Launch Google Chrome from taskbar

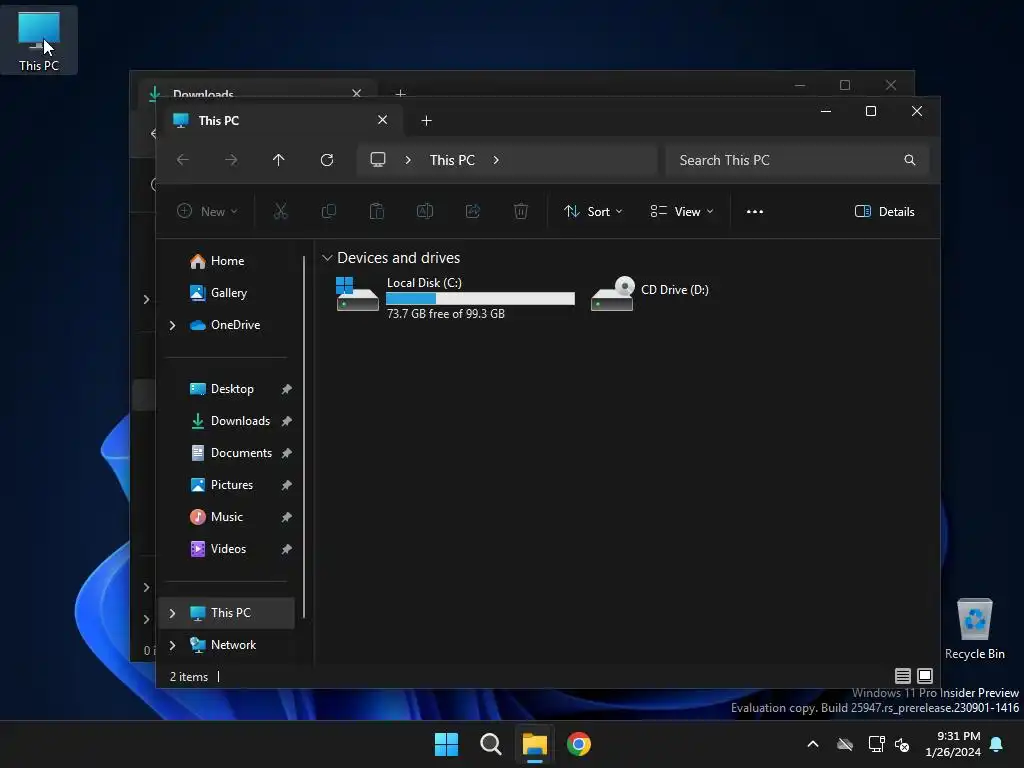point(579,744)
